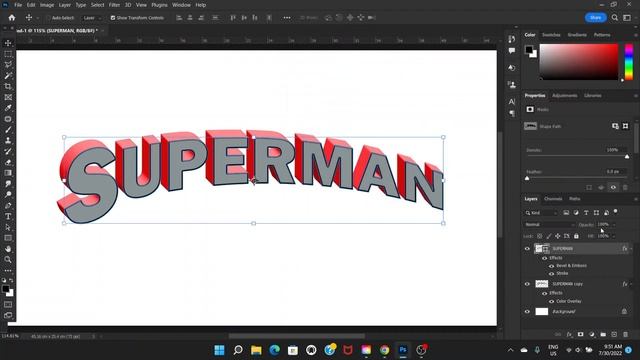Hide the Bevel & Emboss effect

tap(551, 266)
